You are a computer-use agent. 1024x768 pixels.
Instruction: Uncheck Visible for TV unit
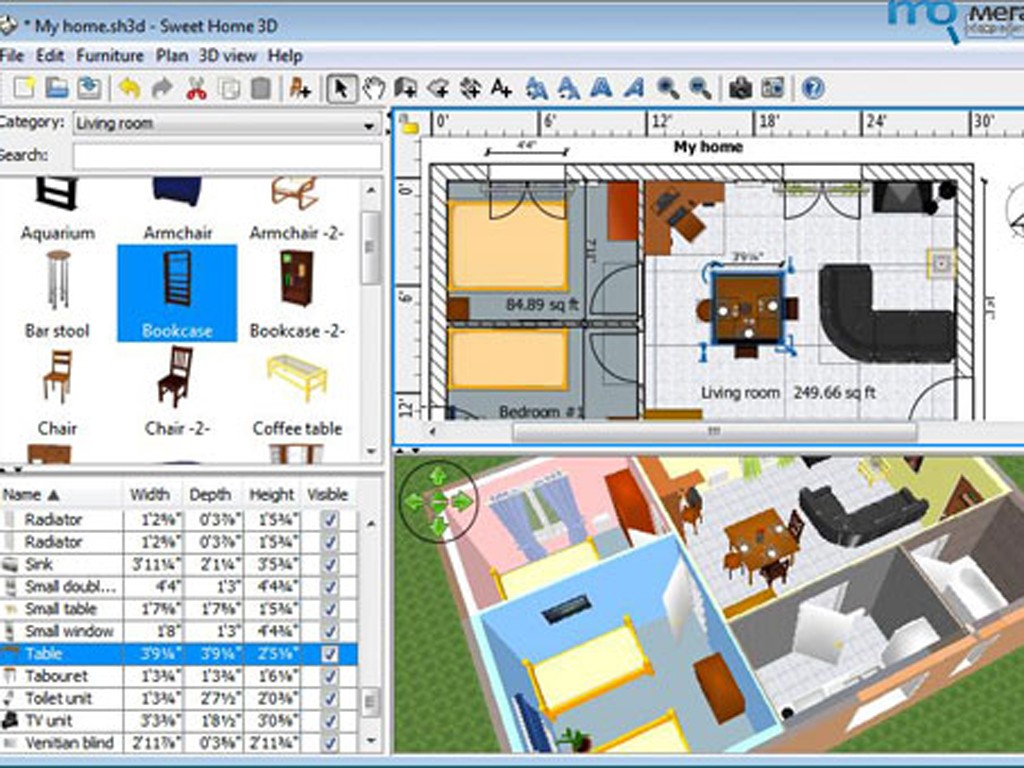(330, 720)
